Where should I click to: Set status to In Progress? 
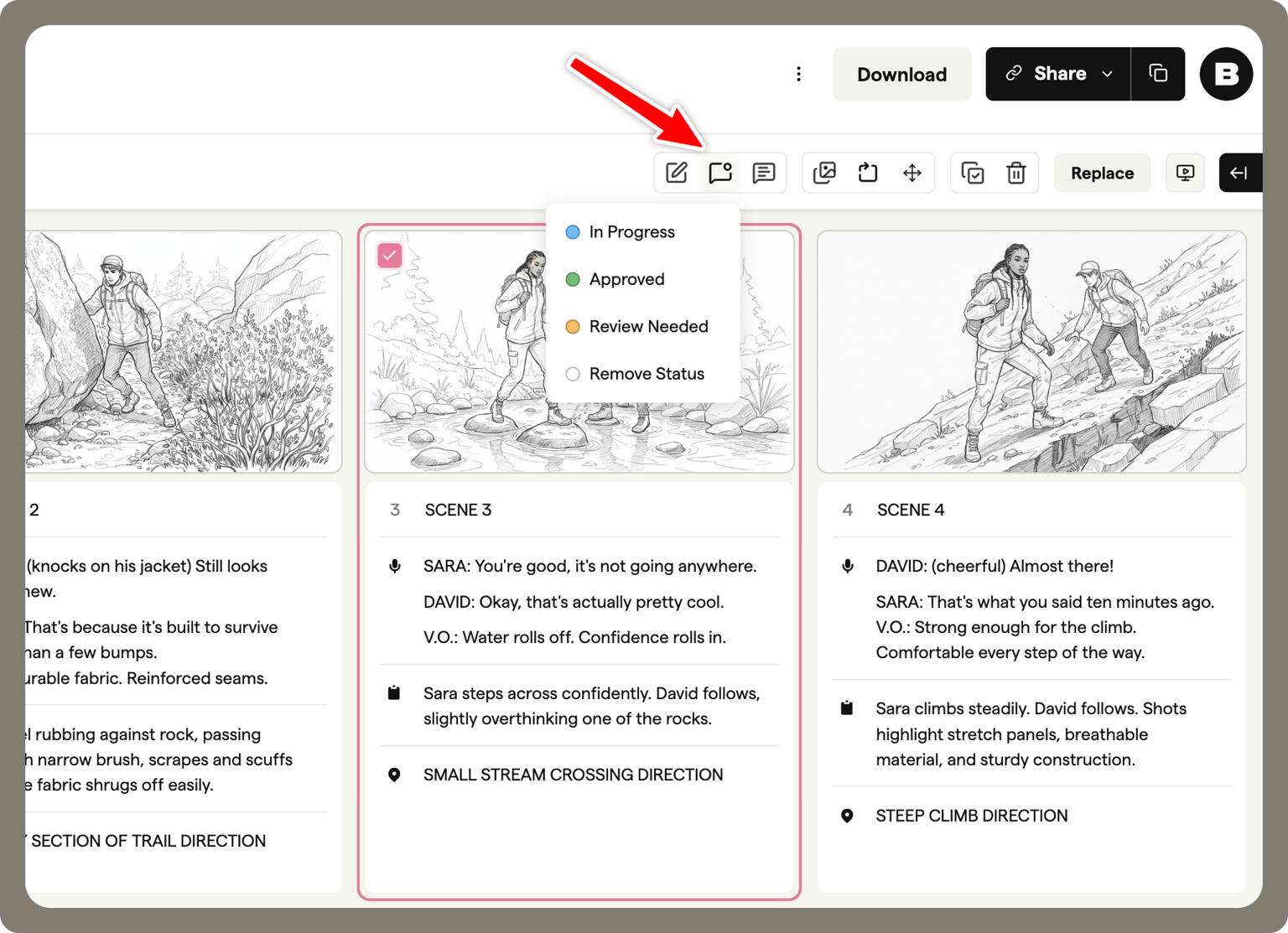[631, 232]
